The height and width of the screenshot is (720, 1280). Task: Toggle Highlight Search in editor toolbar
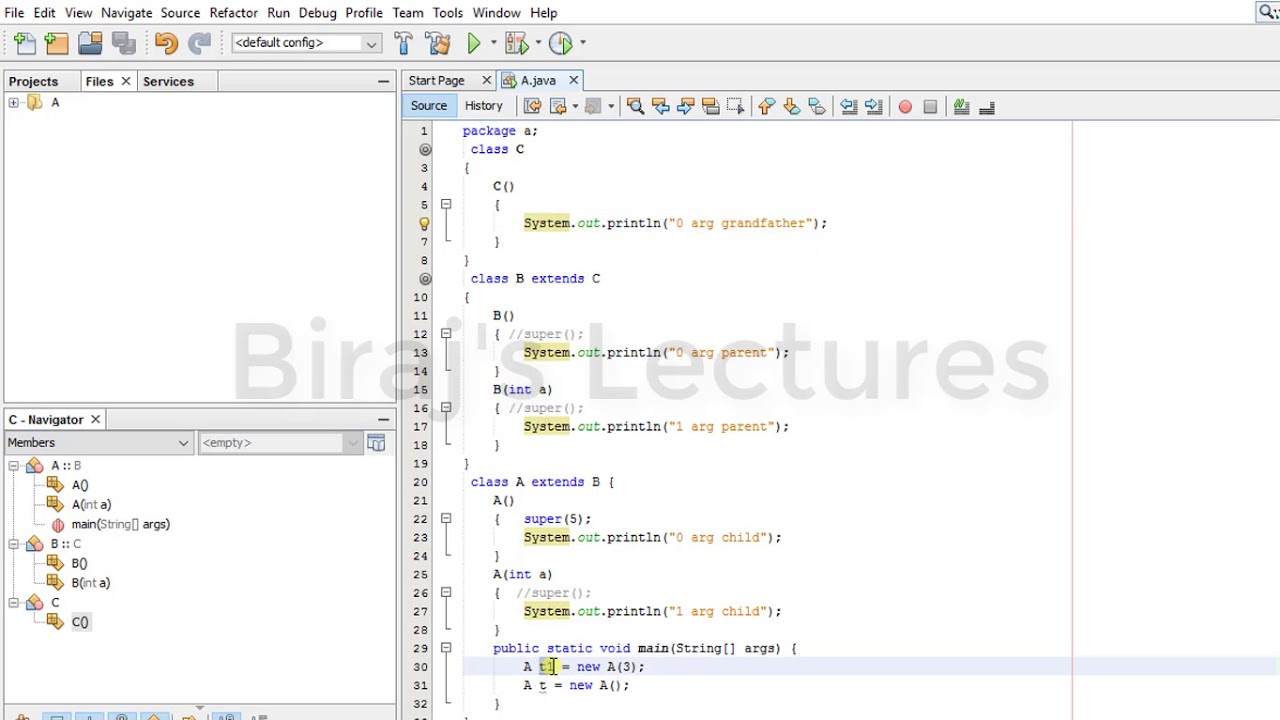(710, 106)
